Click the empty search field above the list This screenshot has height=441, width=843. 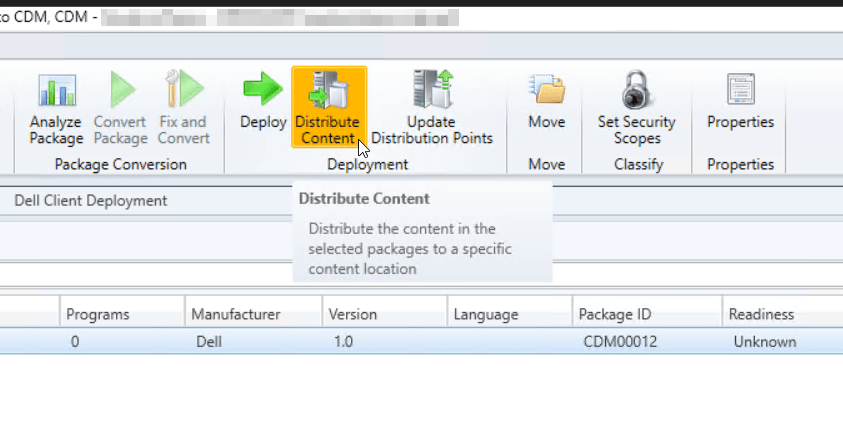pos(400,272)
